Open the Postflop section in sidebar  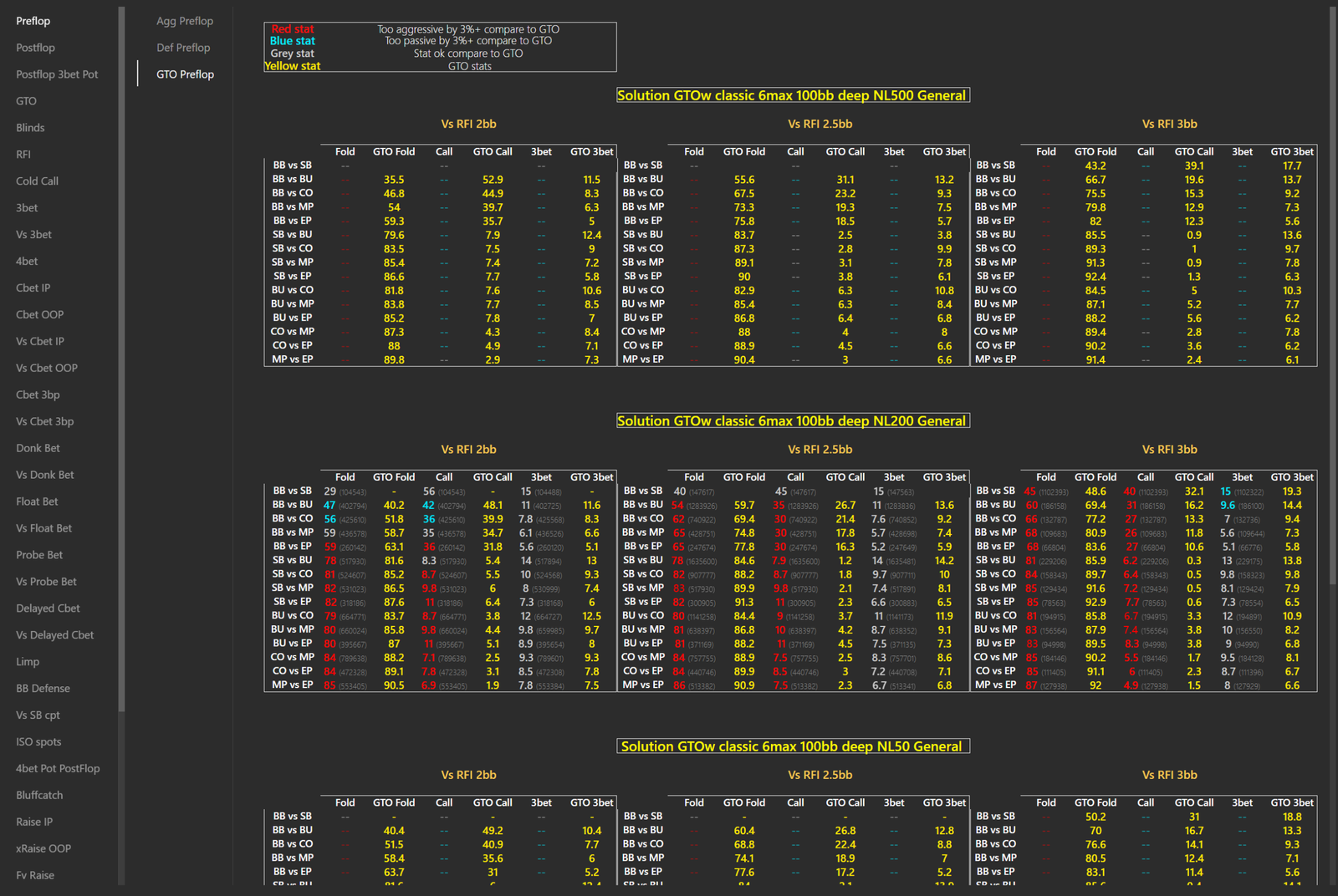(x=35, y=48)
